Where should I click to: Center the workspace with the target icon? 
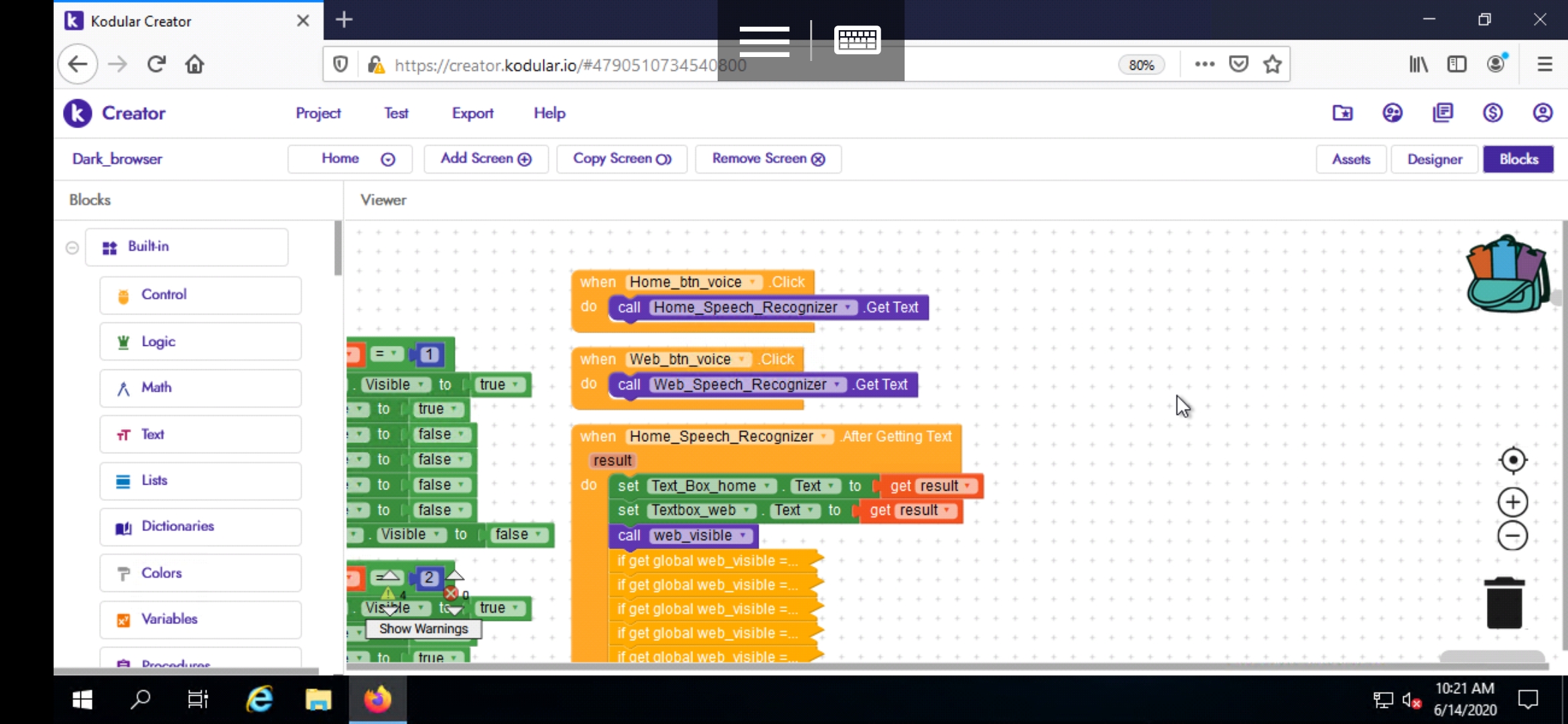coord(1512,460)
